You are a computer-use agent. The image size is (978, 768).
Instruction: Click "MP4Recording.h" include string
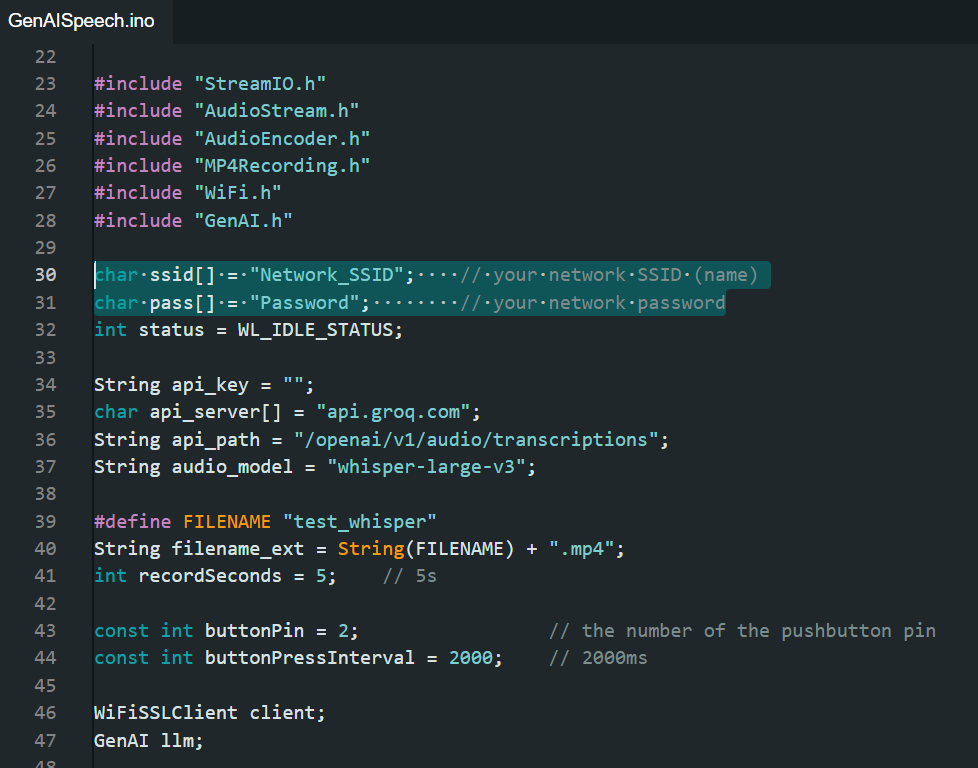coord(282,166)
